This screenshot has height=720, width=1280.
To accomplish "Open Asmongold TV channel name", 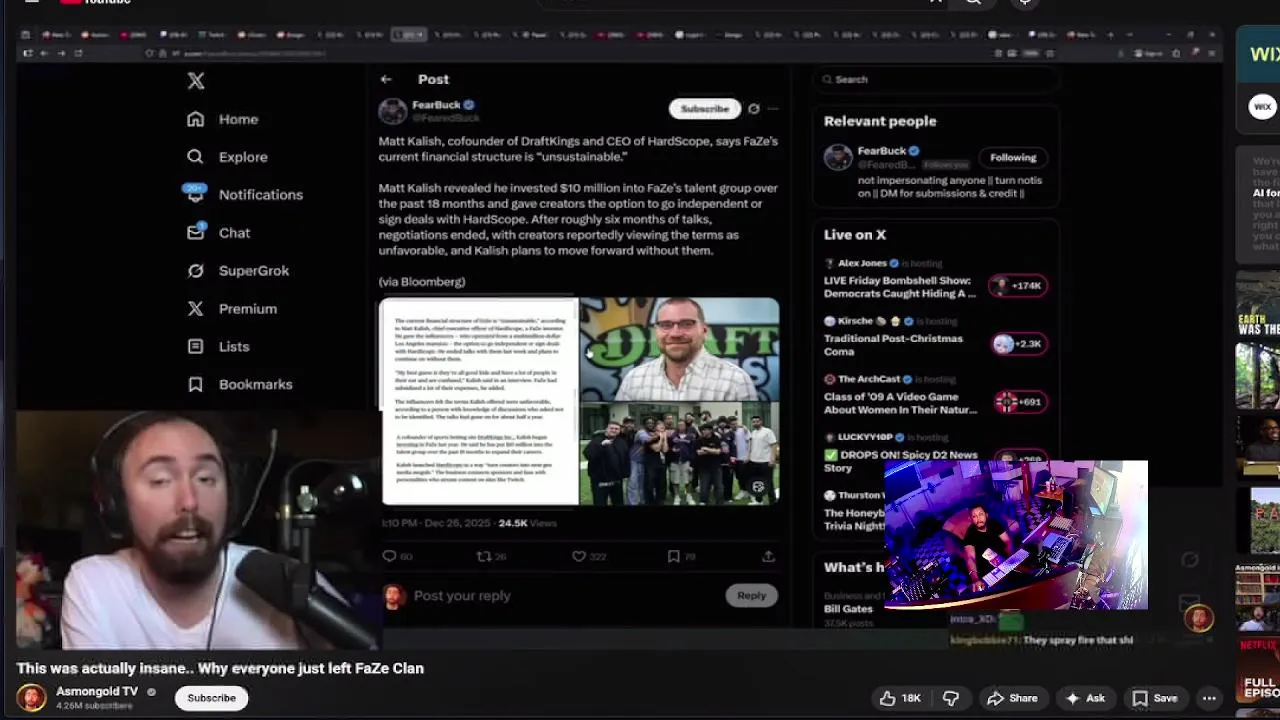I will click(97, 691).
